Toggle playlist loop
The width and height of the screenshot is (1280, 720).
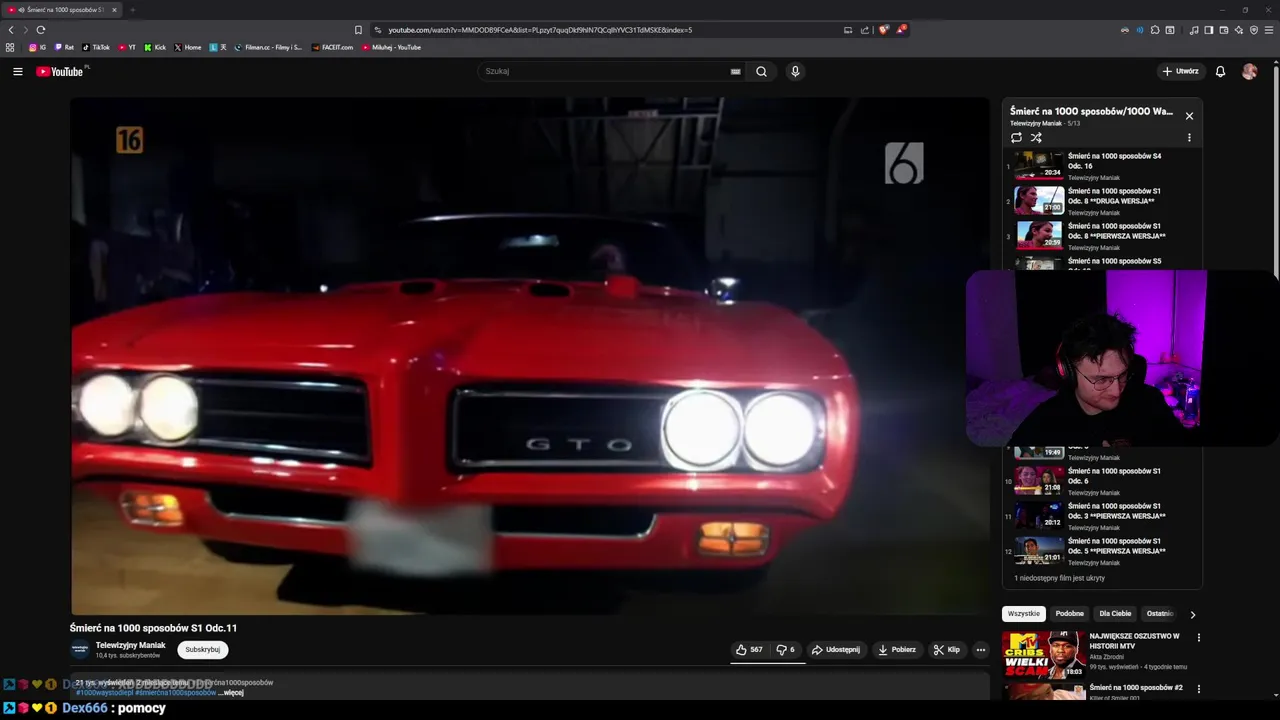[x=1016, y=138]
